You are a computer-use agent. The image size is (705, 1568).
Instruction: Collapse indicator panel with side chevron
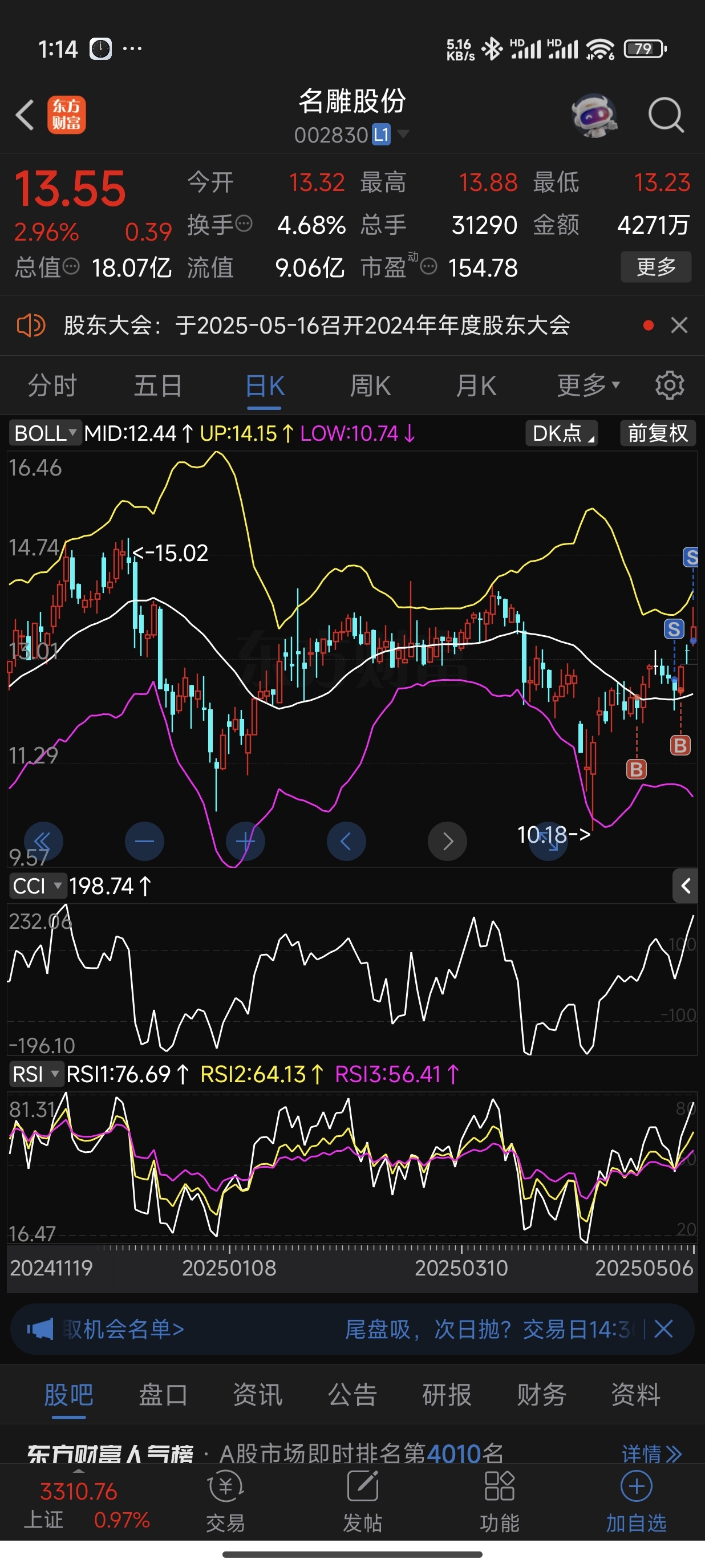point(685,885)
